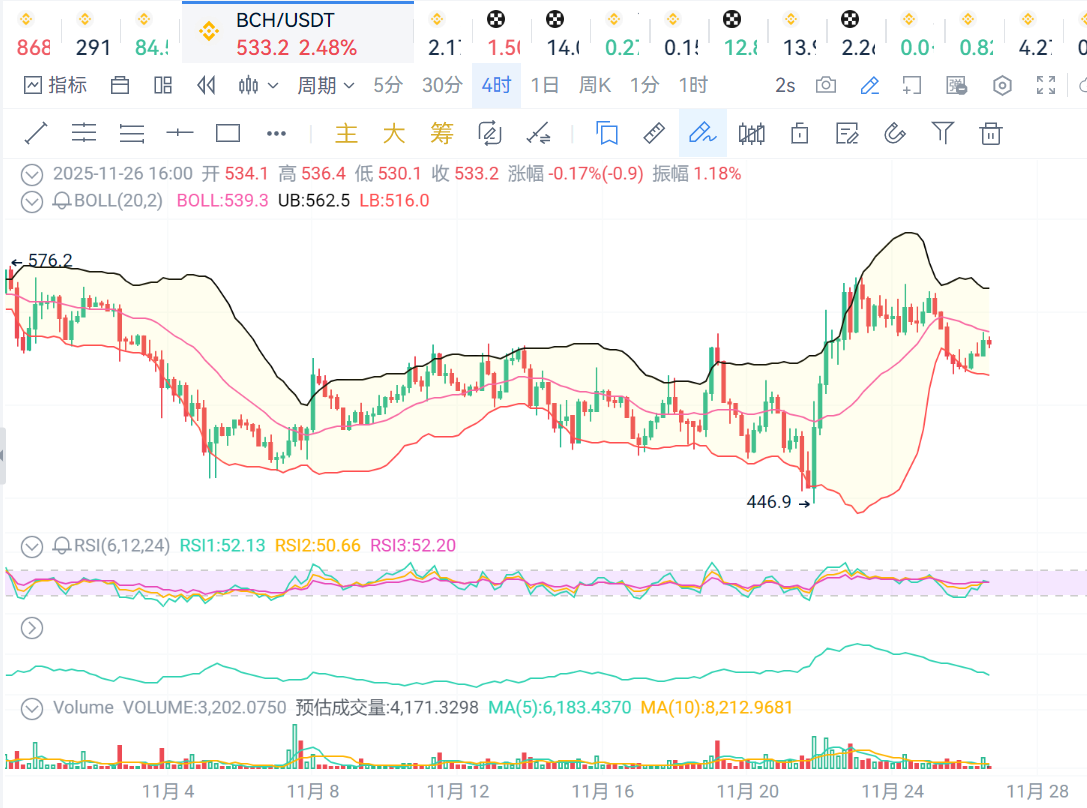Switch to the 30分 timeframe
The image size is (1087, 808).
pos(441,86)
